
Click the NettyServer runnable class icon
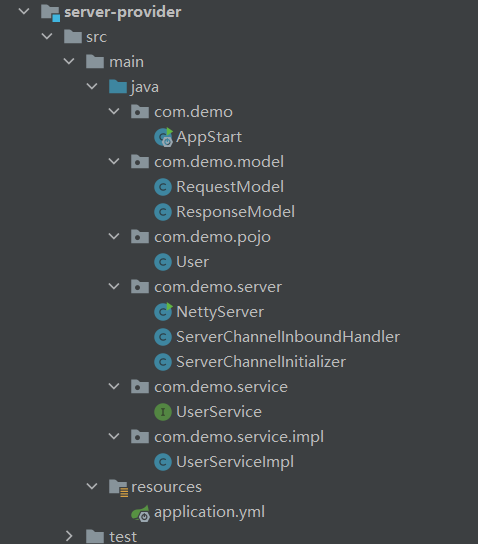(x=163, y=312)
